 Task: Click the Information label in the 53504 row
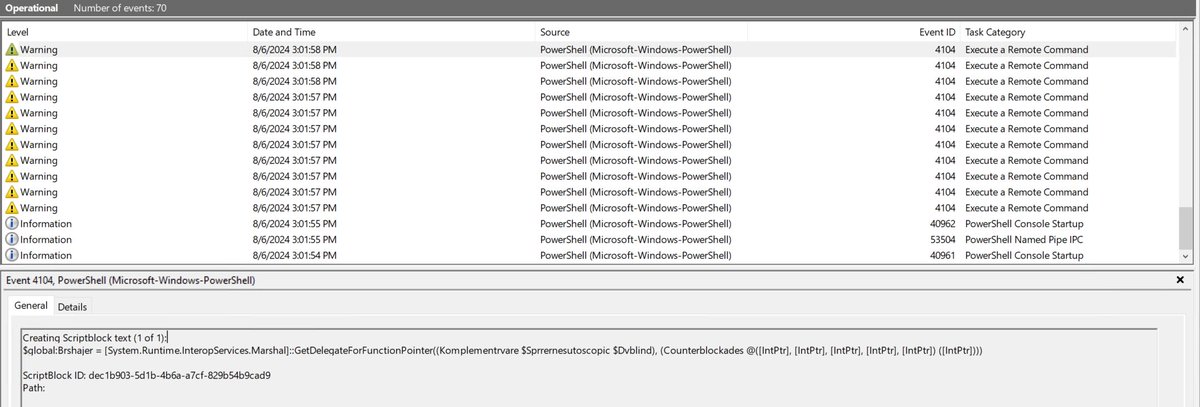click(46, 240)
